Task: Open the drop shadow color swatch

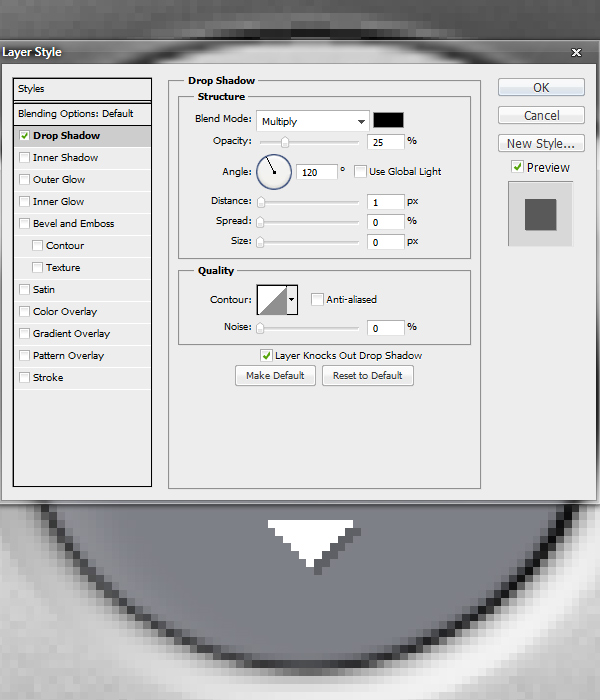Action: click(388, 120)
